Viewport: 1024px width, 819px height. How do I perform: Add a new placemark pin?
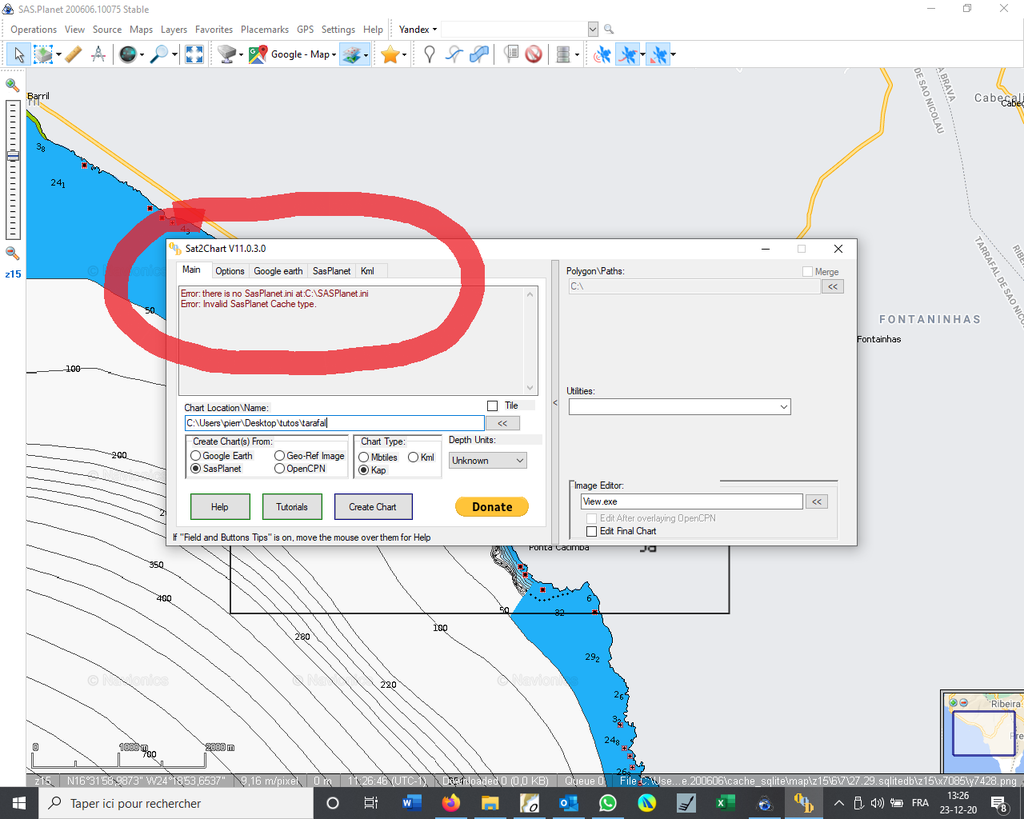[x=429, y=55]
